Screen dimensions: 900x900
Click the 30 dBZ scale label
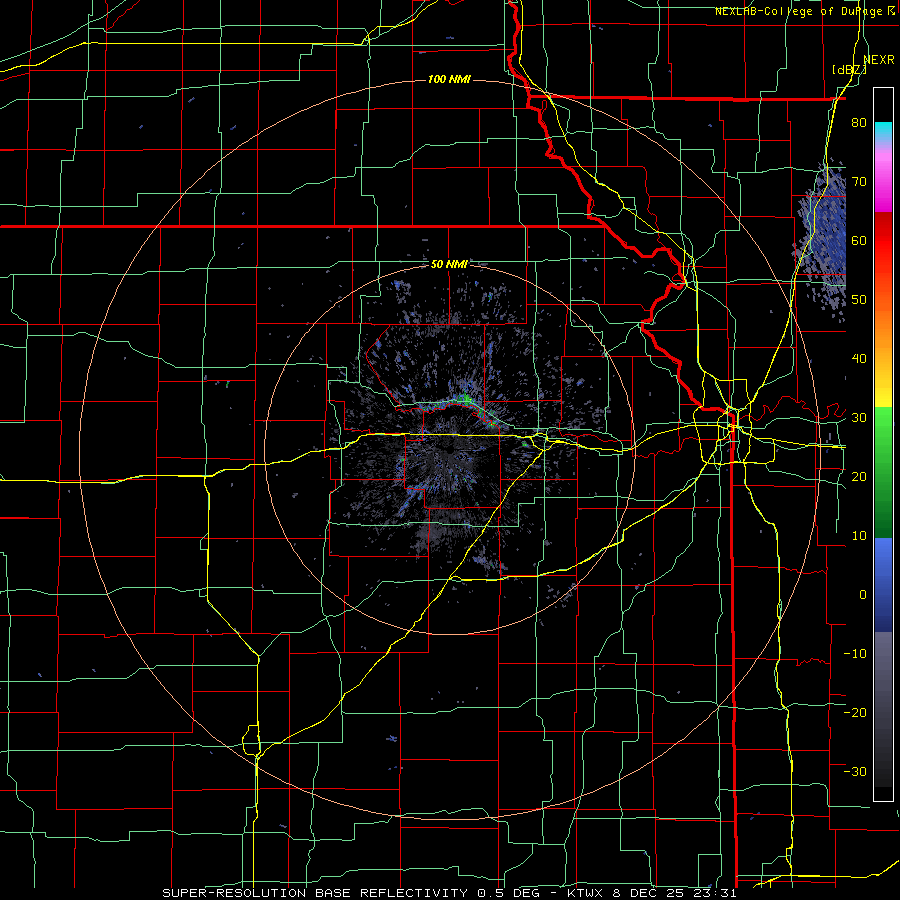[859, 418]
